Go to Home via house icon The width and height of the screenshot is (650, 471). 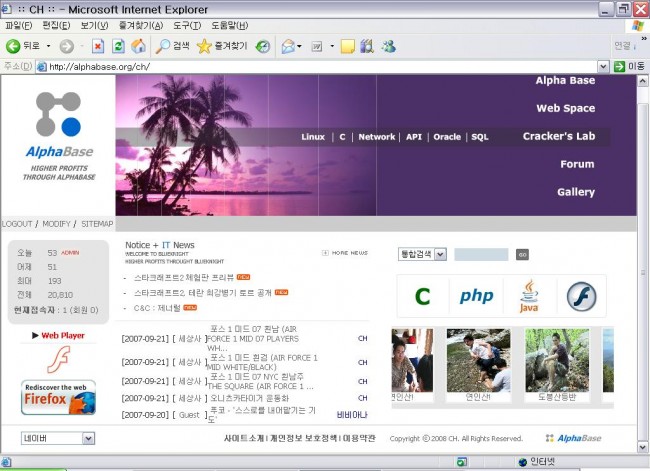138,46
